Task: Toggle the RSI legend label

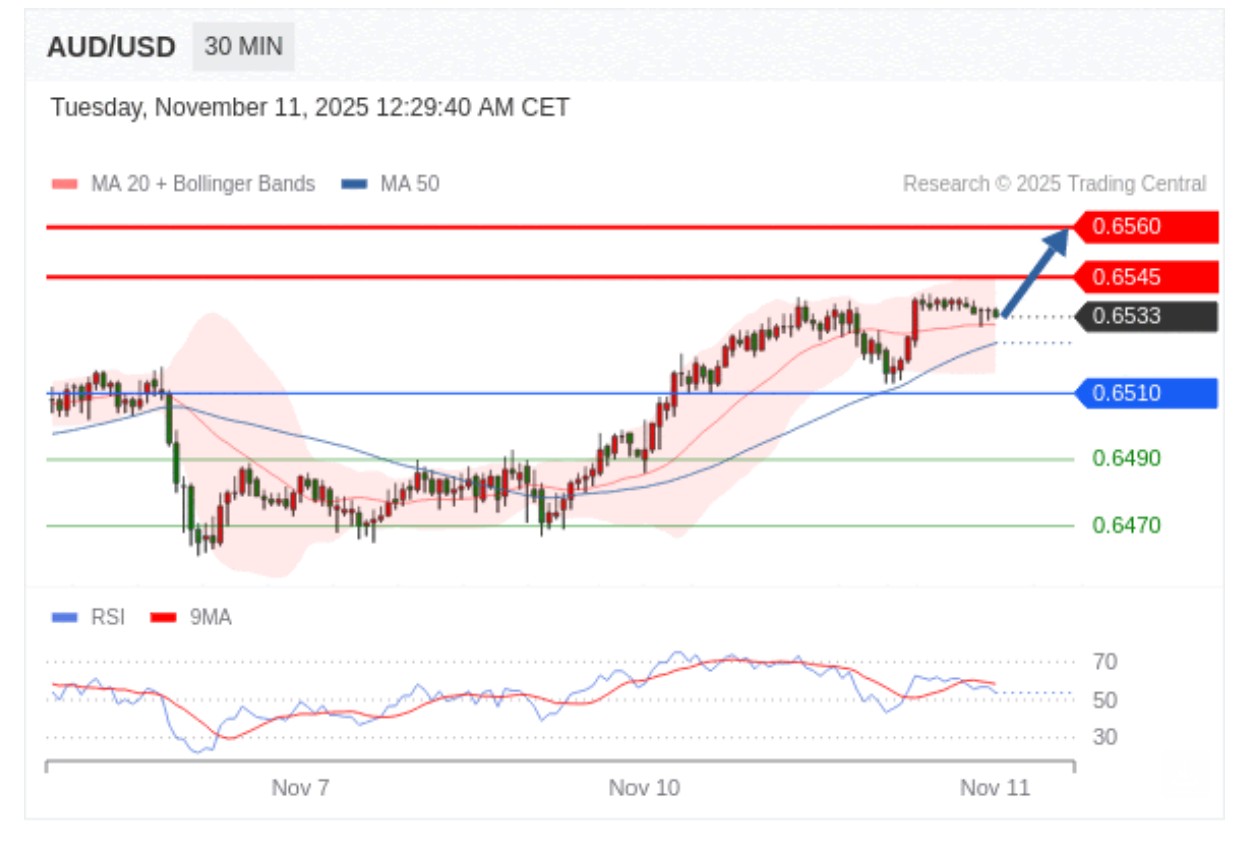Action: tap(108, 618)
